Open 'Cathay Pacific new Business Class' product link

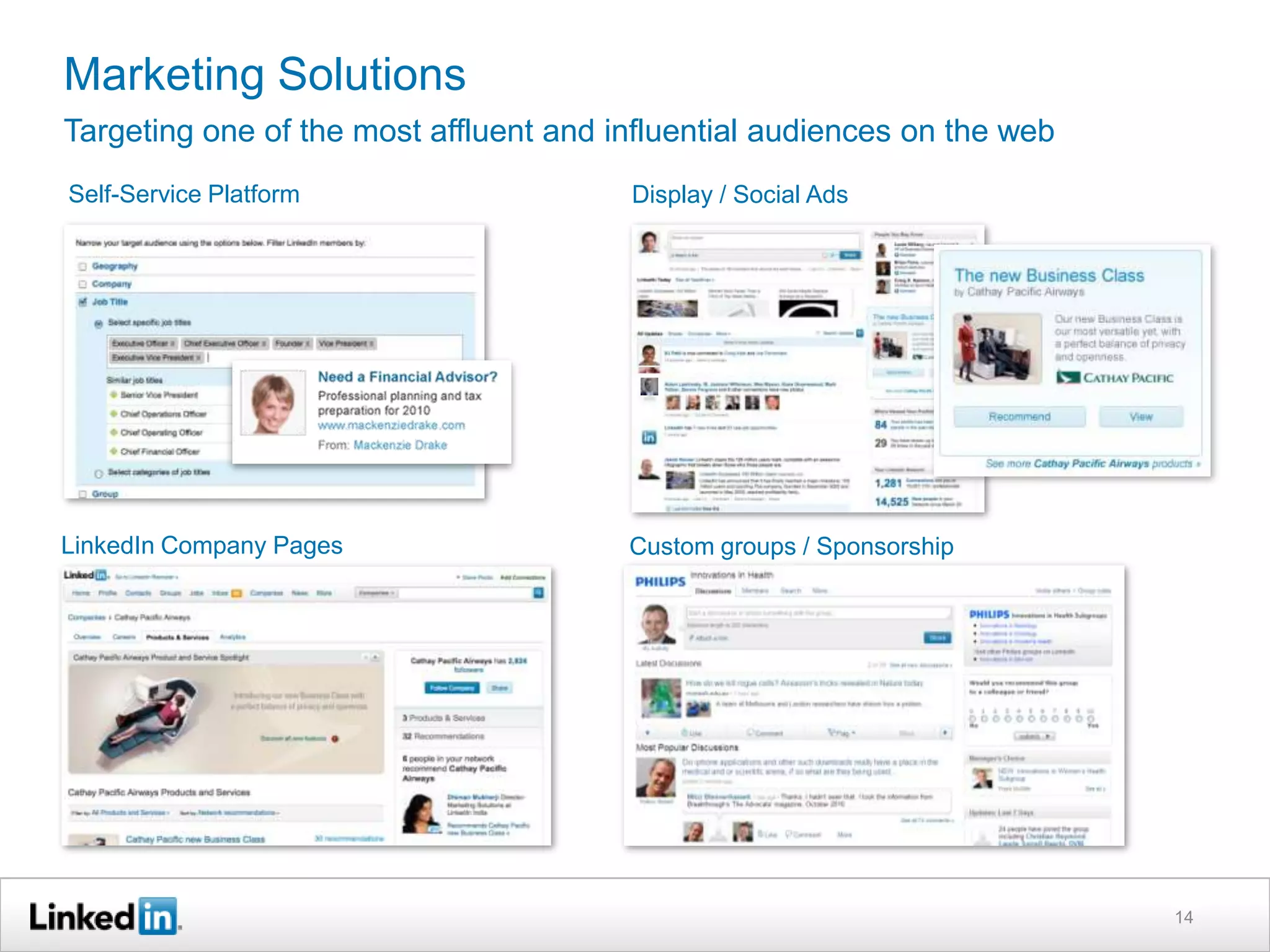click(x=195, y=839)
